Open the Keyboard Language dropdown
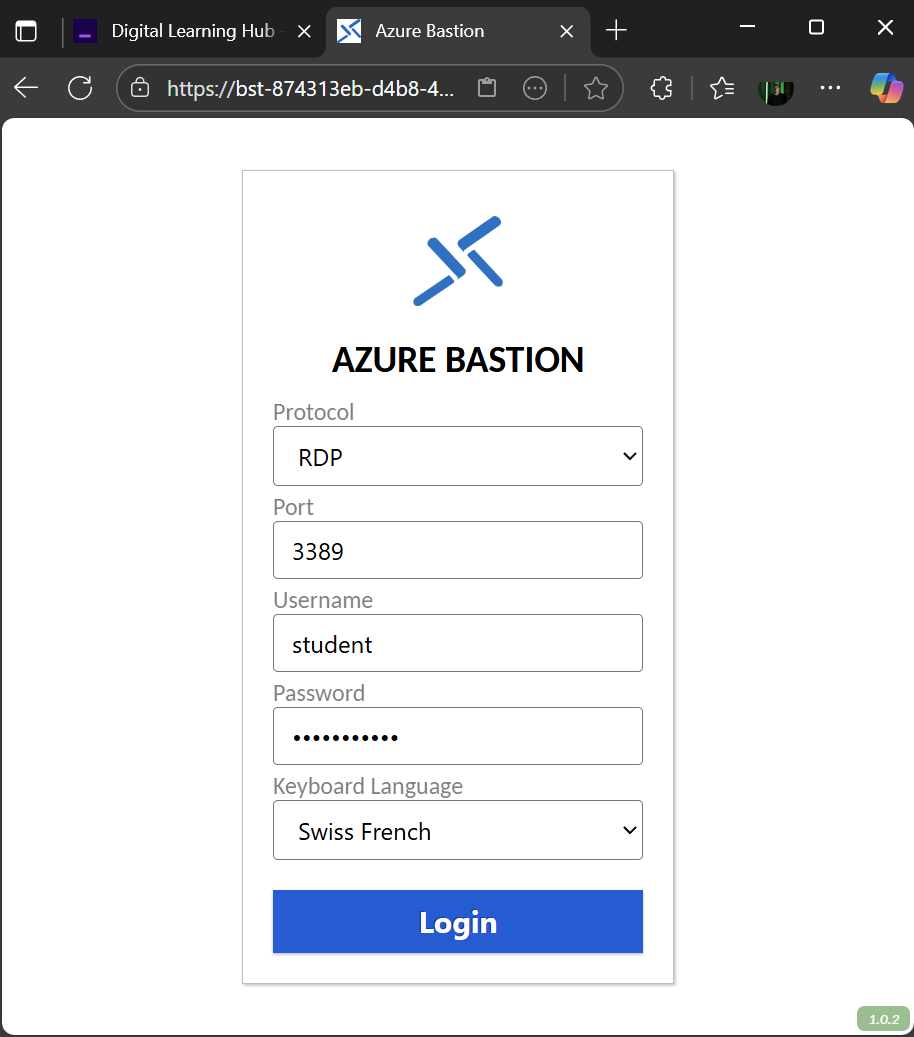 tap(457, 830)
